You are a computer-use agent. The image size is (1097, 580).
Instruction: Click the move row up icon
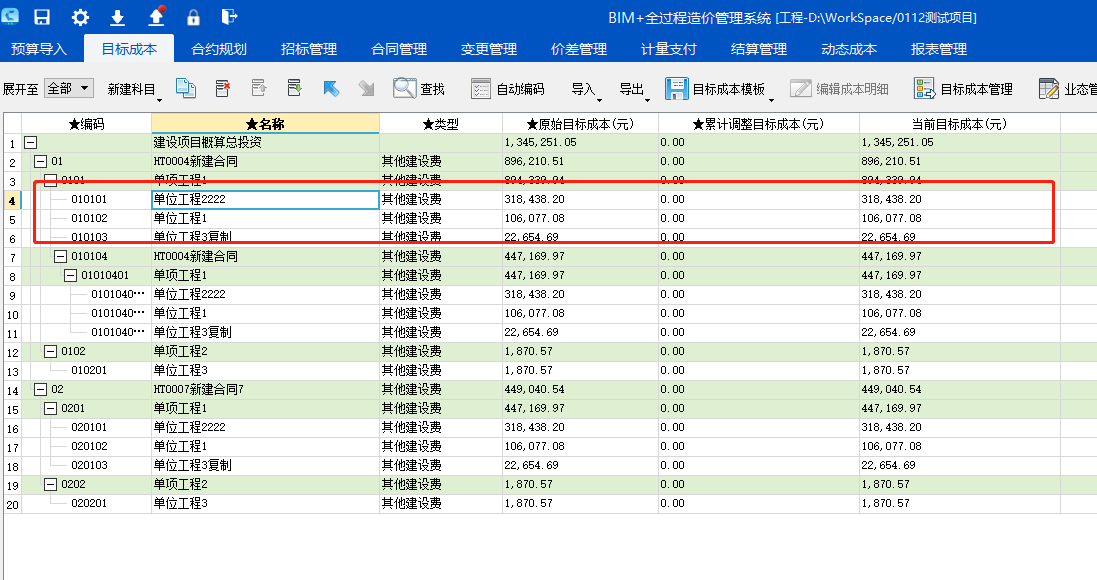point(258,88)
